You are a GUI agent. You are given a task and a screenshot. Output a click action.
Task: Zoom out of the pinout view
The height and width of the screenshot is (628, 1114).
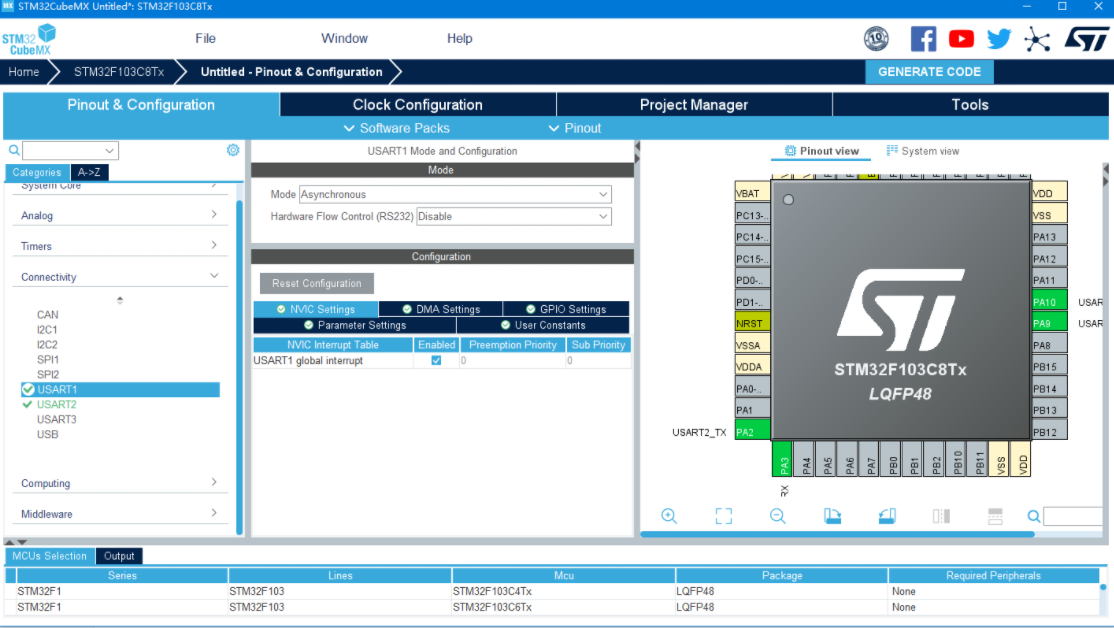778,516
